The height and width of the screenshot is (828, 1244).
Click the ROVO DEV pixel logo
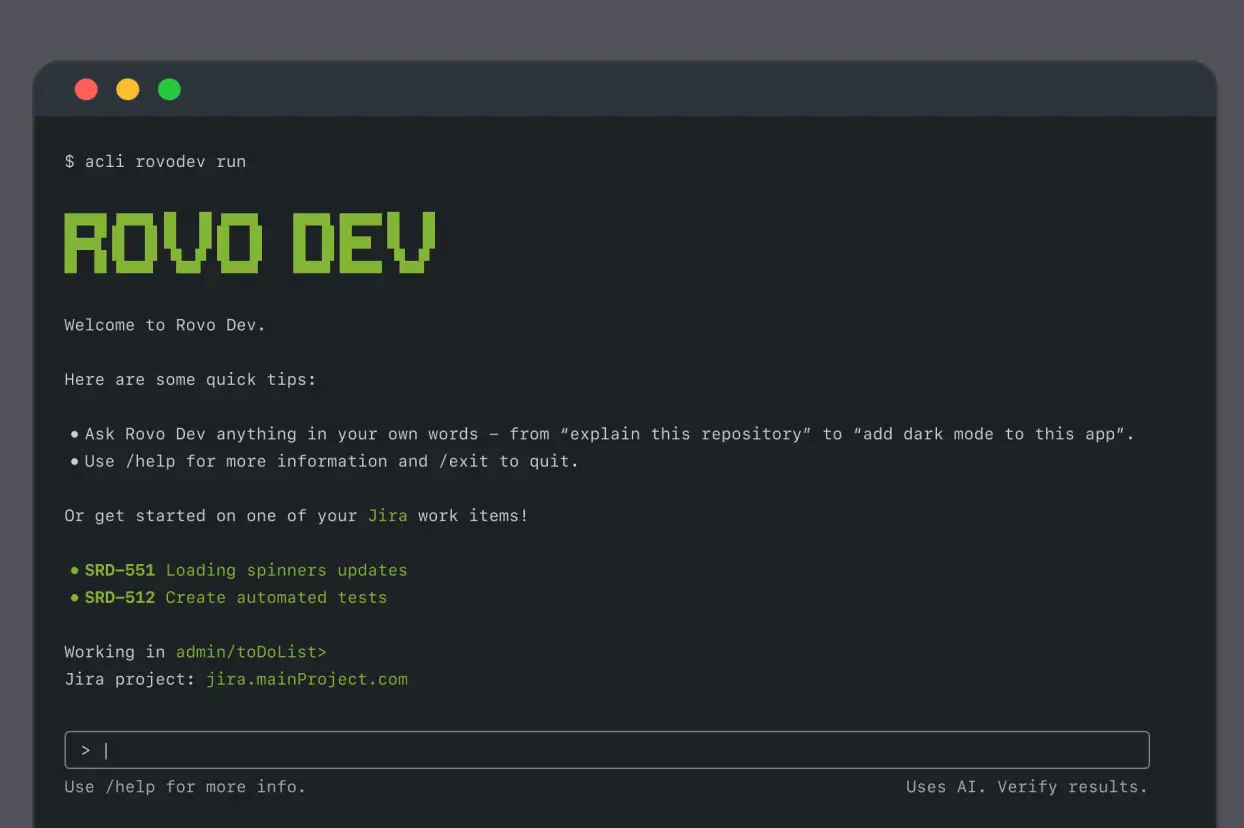point(250,243)
